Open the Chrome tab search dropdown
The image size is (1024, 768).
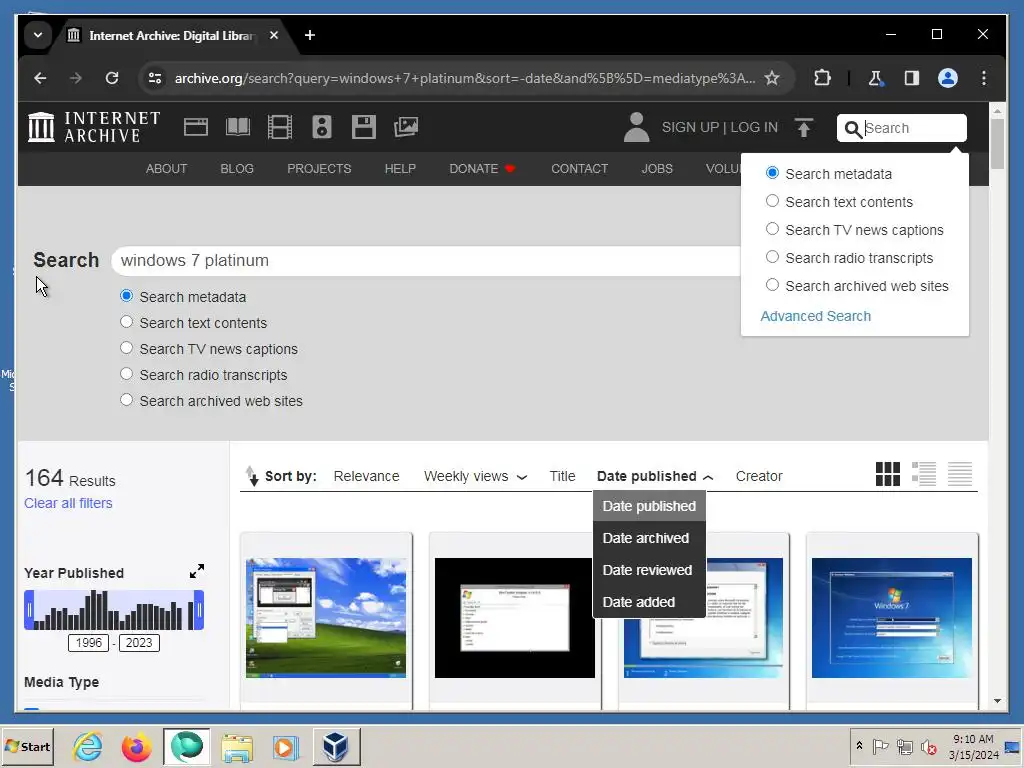point(38,35)
